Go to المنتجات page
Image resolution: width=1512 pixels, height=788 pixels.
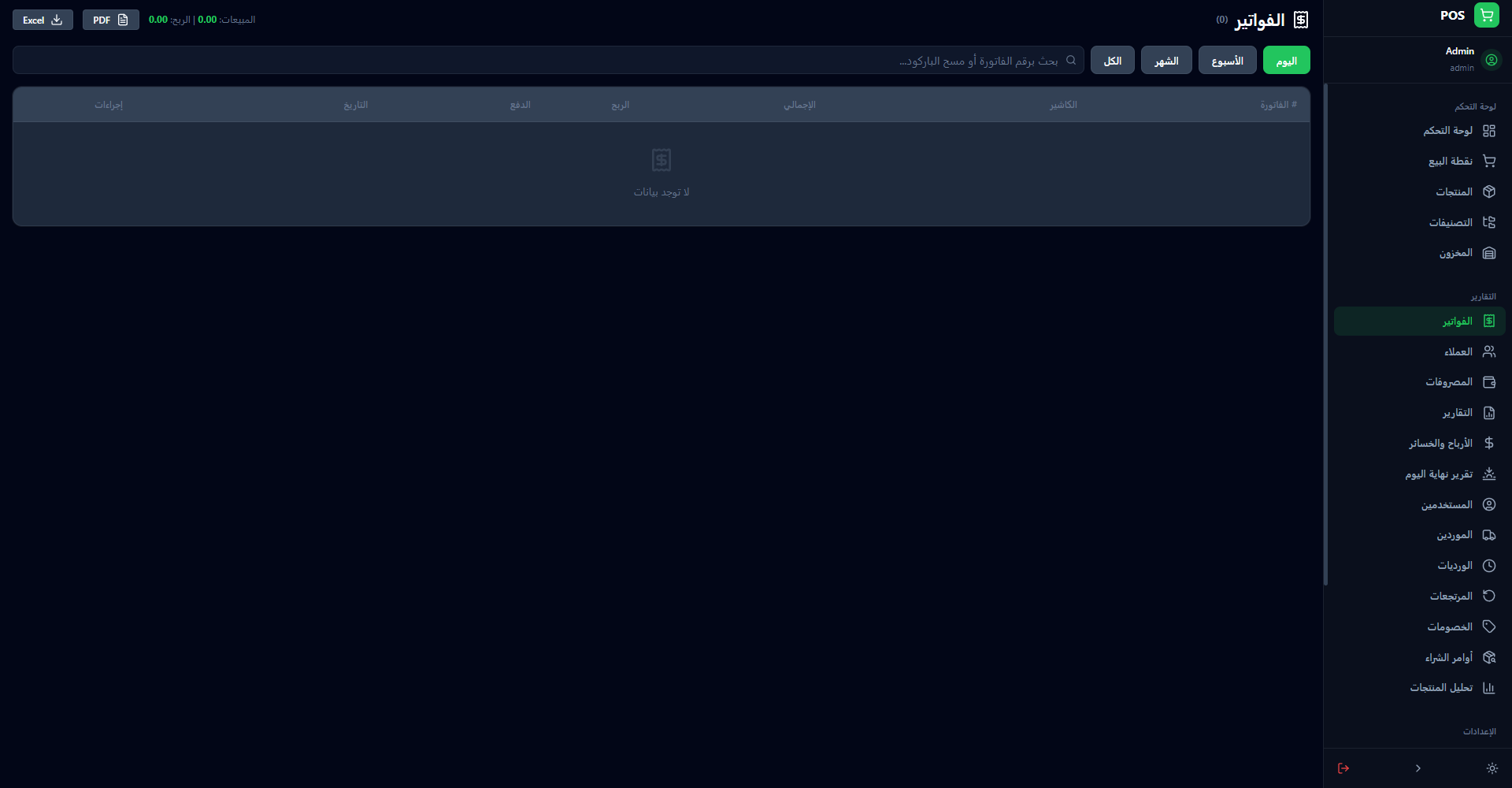(1420, 191)
